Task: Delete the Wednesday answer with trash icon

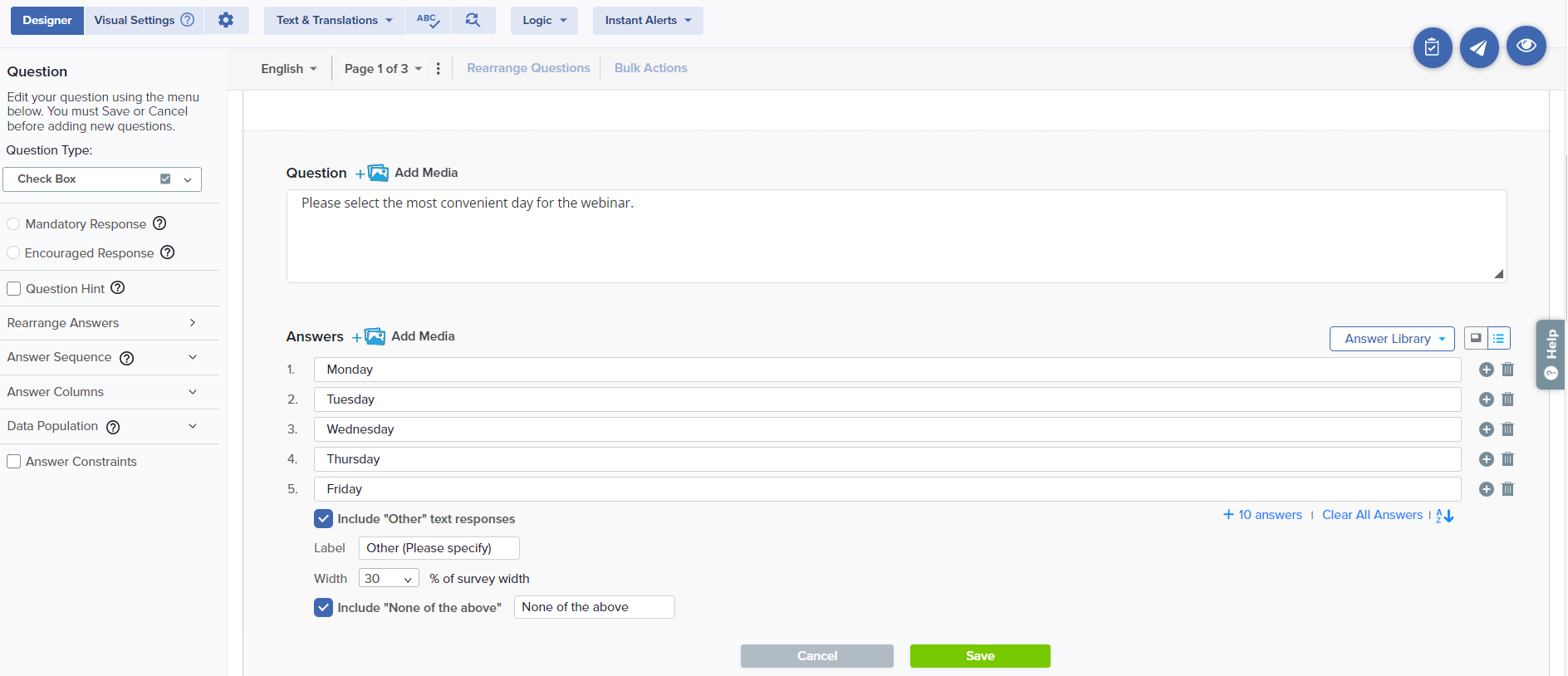Action: 1507,429
